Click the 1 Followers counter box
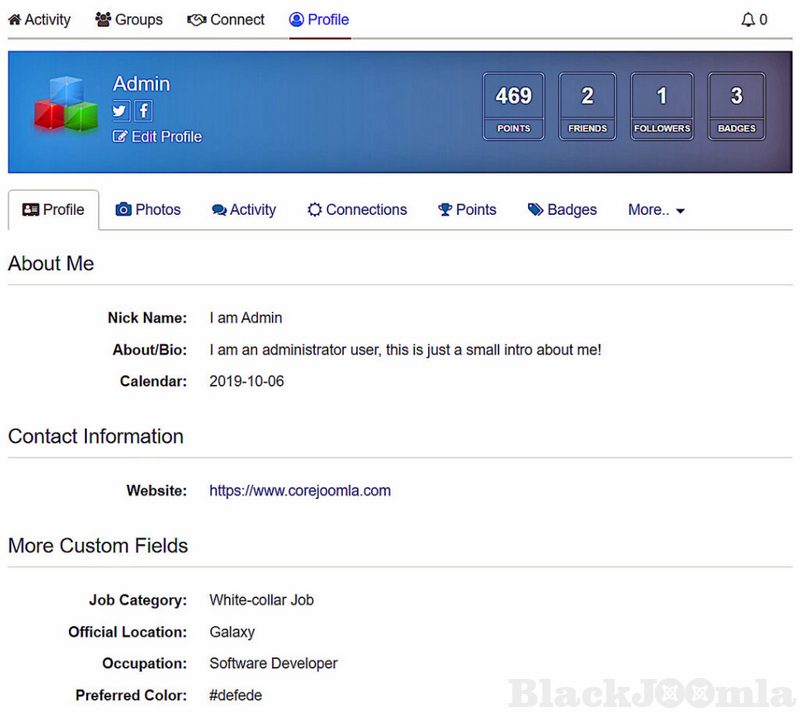800x713 pixels. tap(662, 106)
